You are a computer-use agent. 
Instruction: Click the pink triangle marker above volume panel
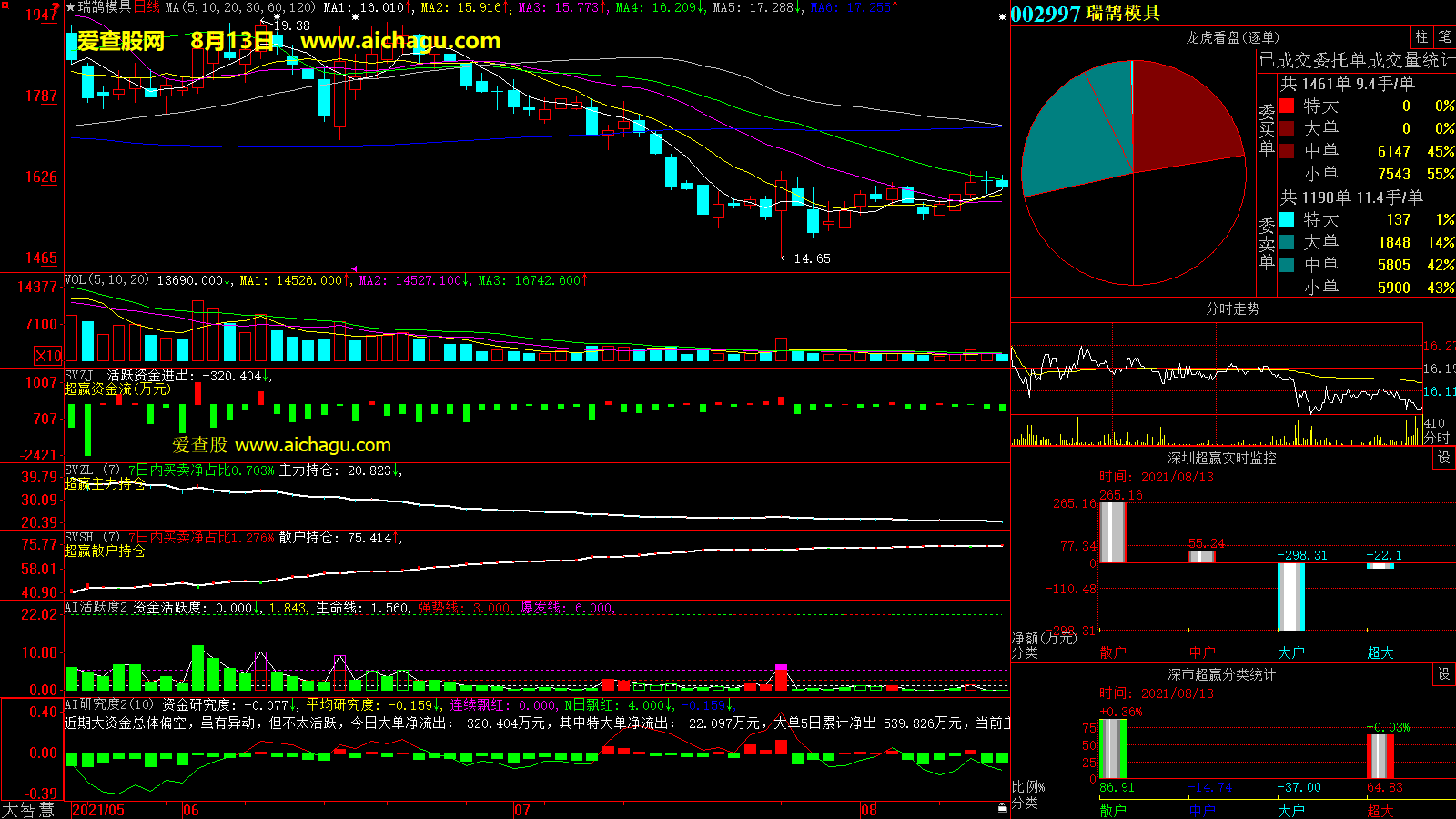[354, 268]
